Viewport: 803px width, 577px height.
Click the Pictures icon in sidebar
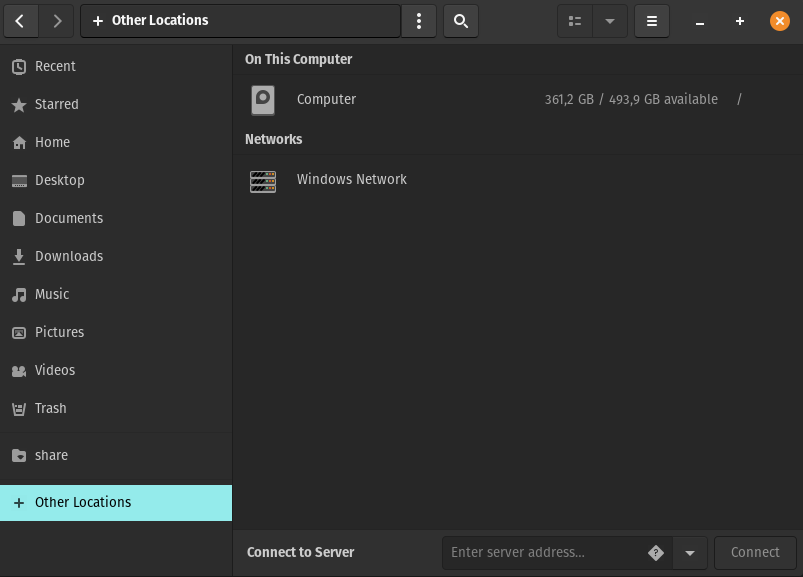click(x=19, y=333)
